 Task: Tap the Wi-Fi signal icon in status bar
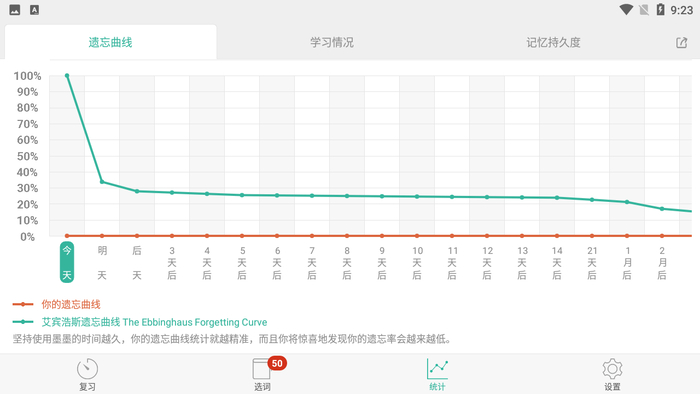pyautogui.click(x=626, y=9)
